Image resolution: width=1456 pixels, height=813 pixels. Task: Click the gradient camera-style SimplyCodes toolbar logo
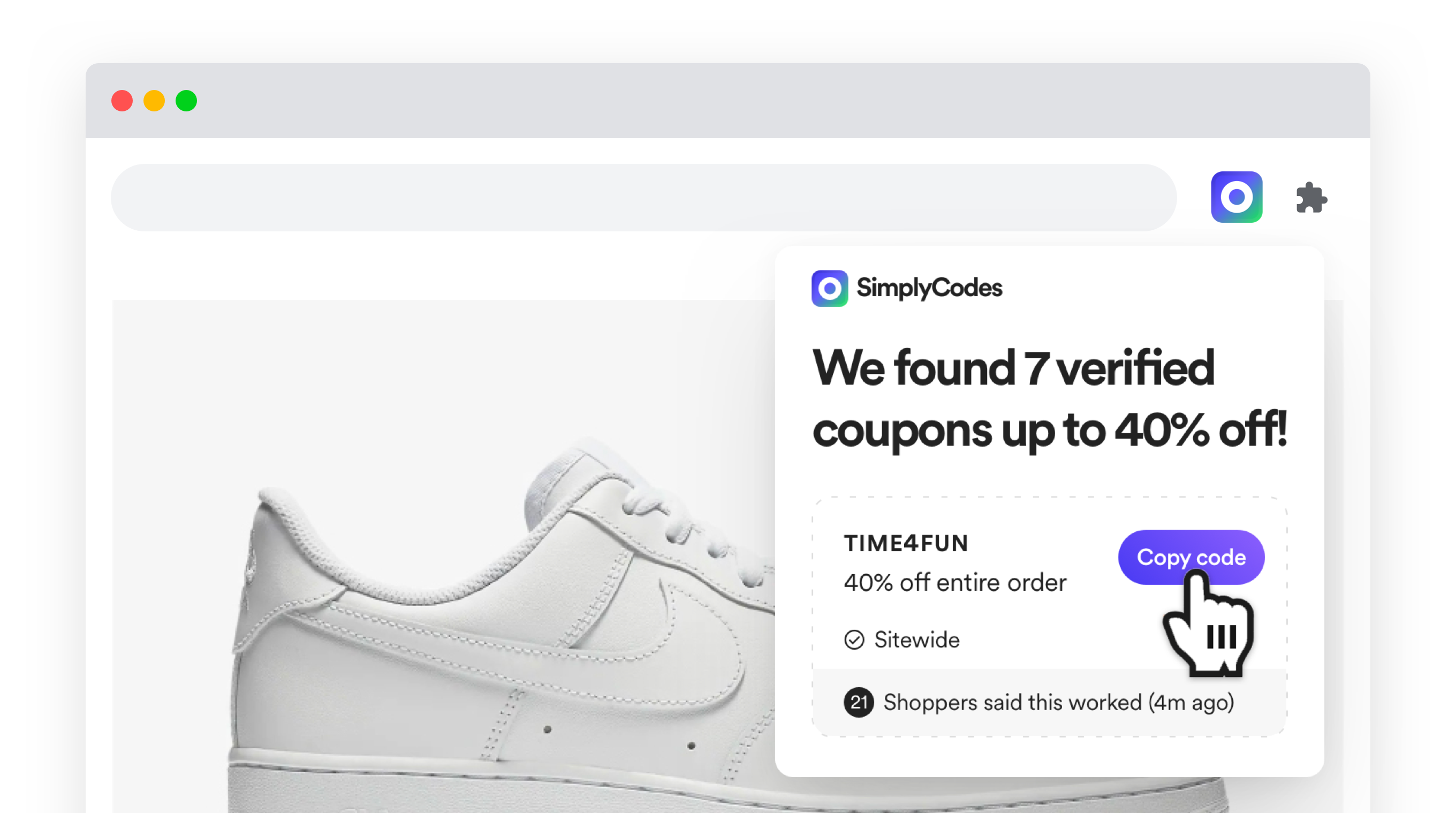point(1237,197)
